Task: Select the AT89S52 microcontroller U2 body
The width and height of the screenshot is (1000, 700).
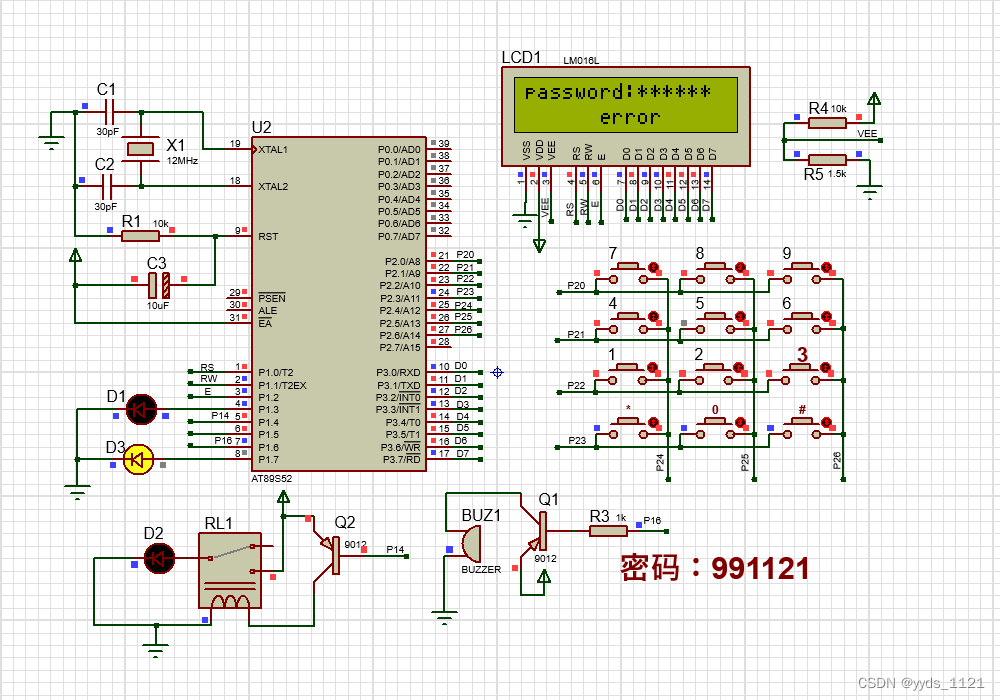Action: [339, 303]
